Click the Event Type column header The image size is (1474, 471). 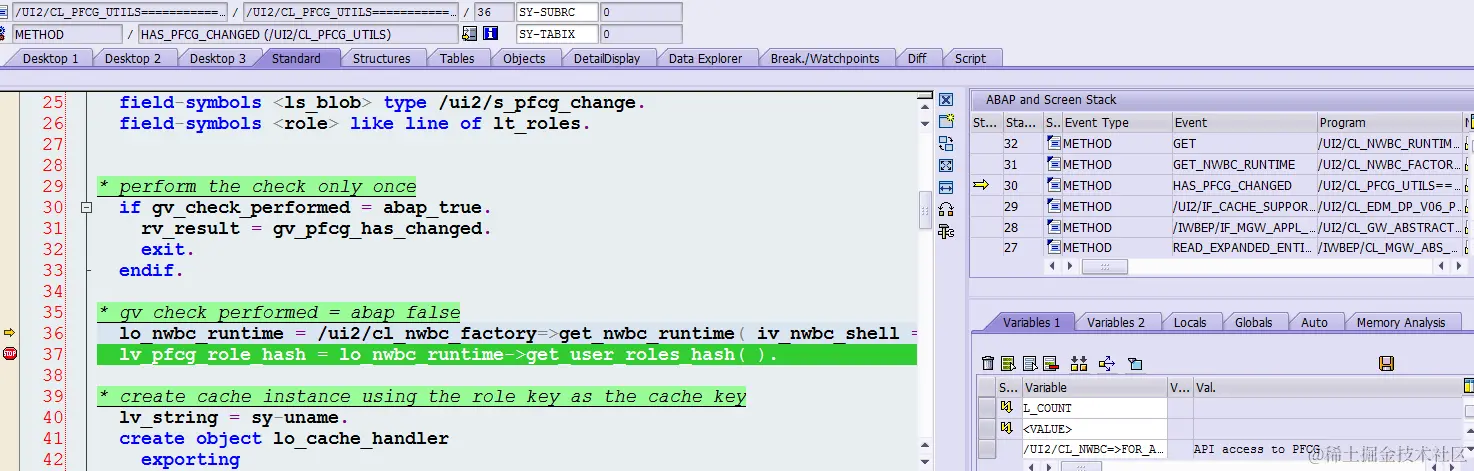pos(1116,122)
